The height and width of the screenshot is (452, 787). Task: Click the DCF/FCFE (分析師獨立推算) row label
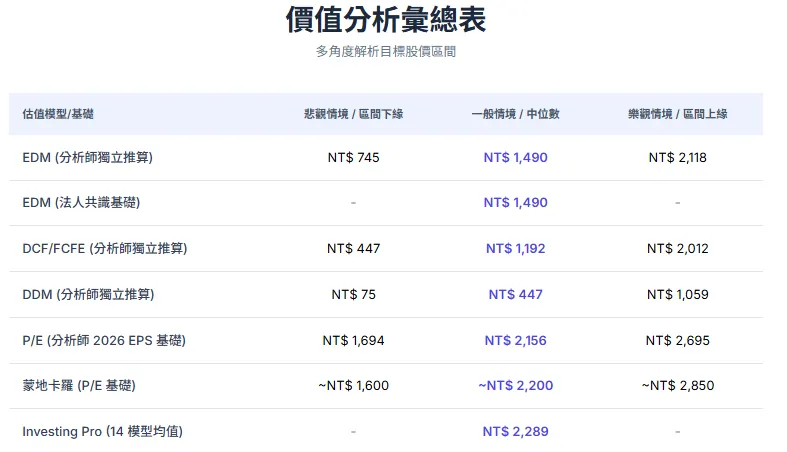(105, 248)
